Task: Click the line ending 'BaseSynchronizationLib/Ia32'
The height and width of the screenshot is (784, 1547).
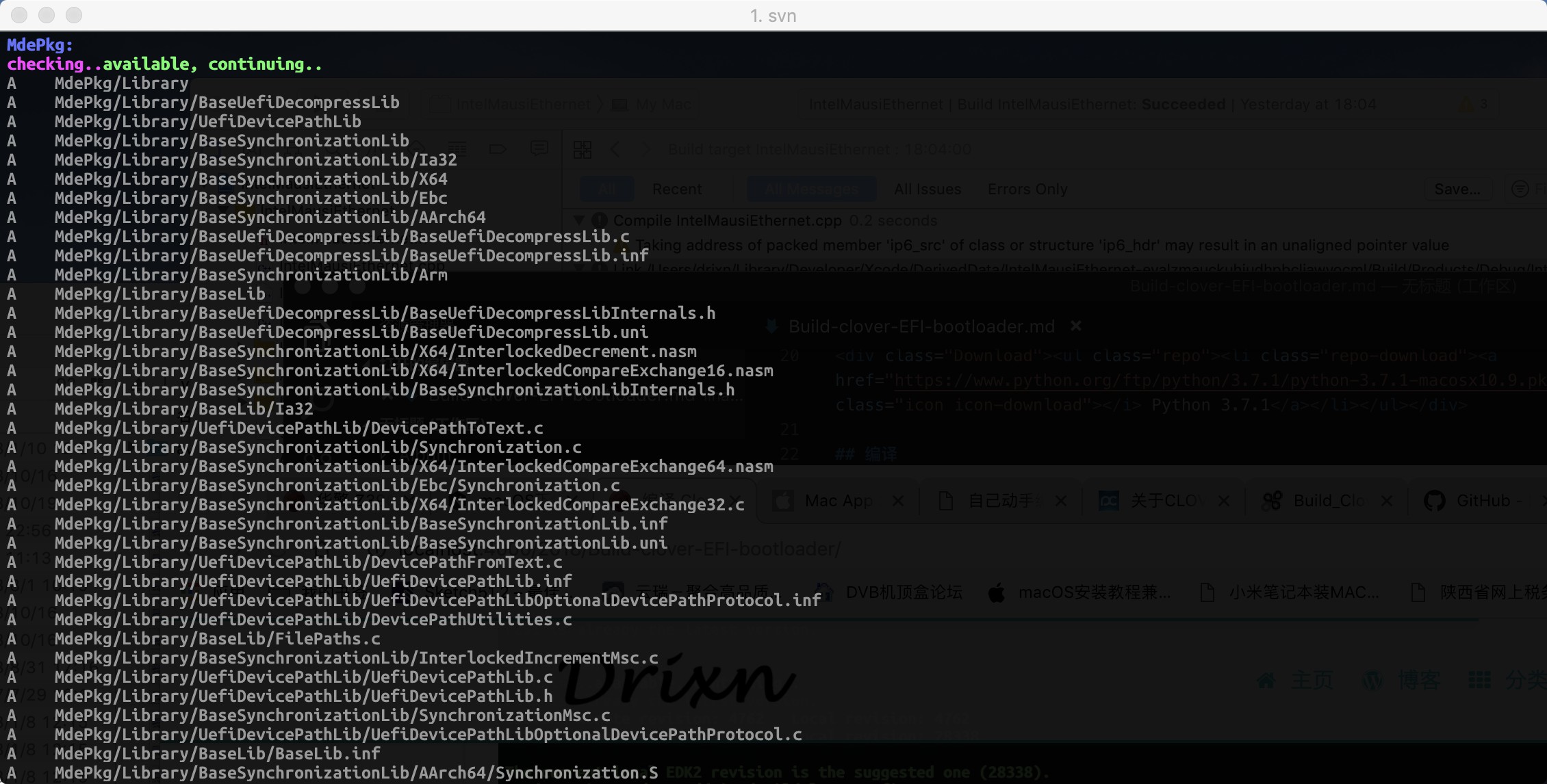Action: (x=255, y=160)
